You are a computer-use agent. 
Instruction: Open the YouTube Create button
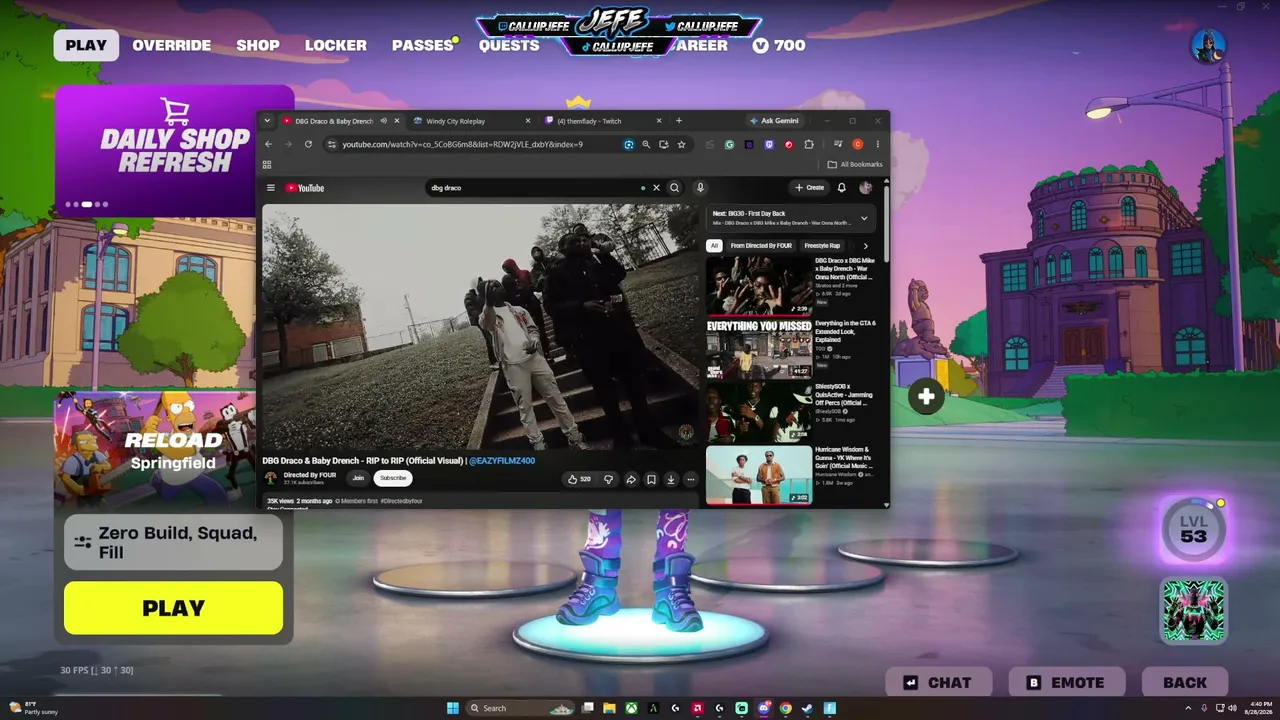[x=810, y=188]
